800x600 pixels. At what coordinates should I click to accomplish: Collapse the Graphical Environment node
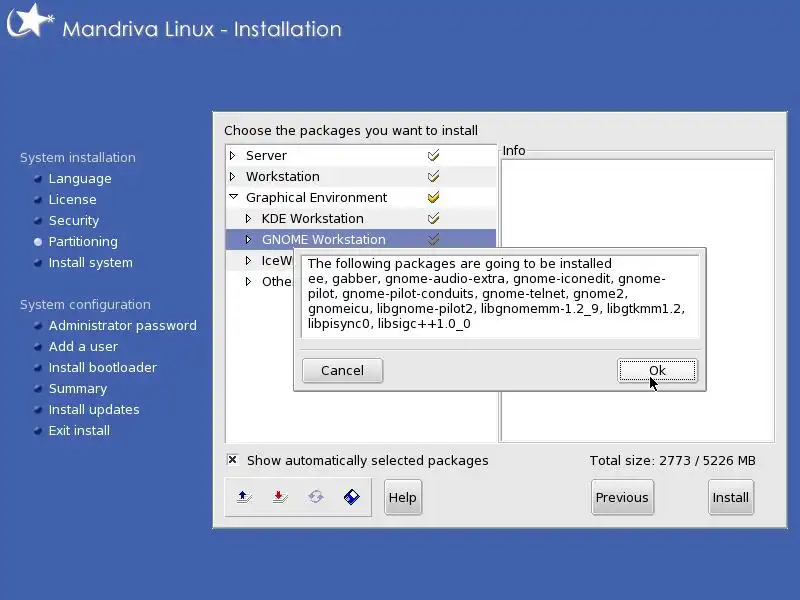click(233, 197)
